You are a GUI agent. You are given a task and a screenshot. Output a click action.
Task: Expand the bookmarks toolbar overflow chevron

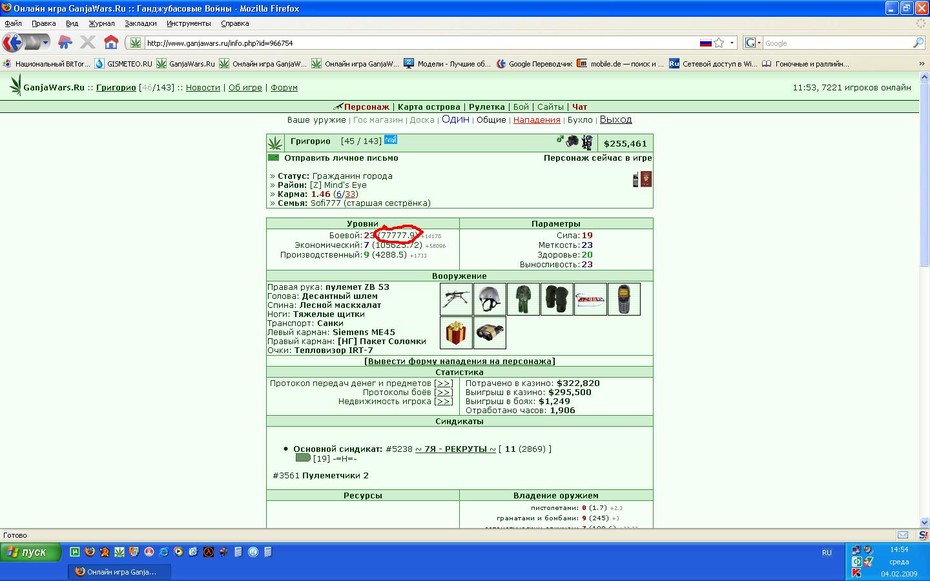point(922,63)
